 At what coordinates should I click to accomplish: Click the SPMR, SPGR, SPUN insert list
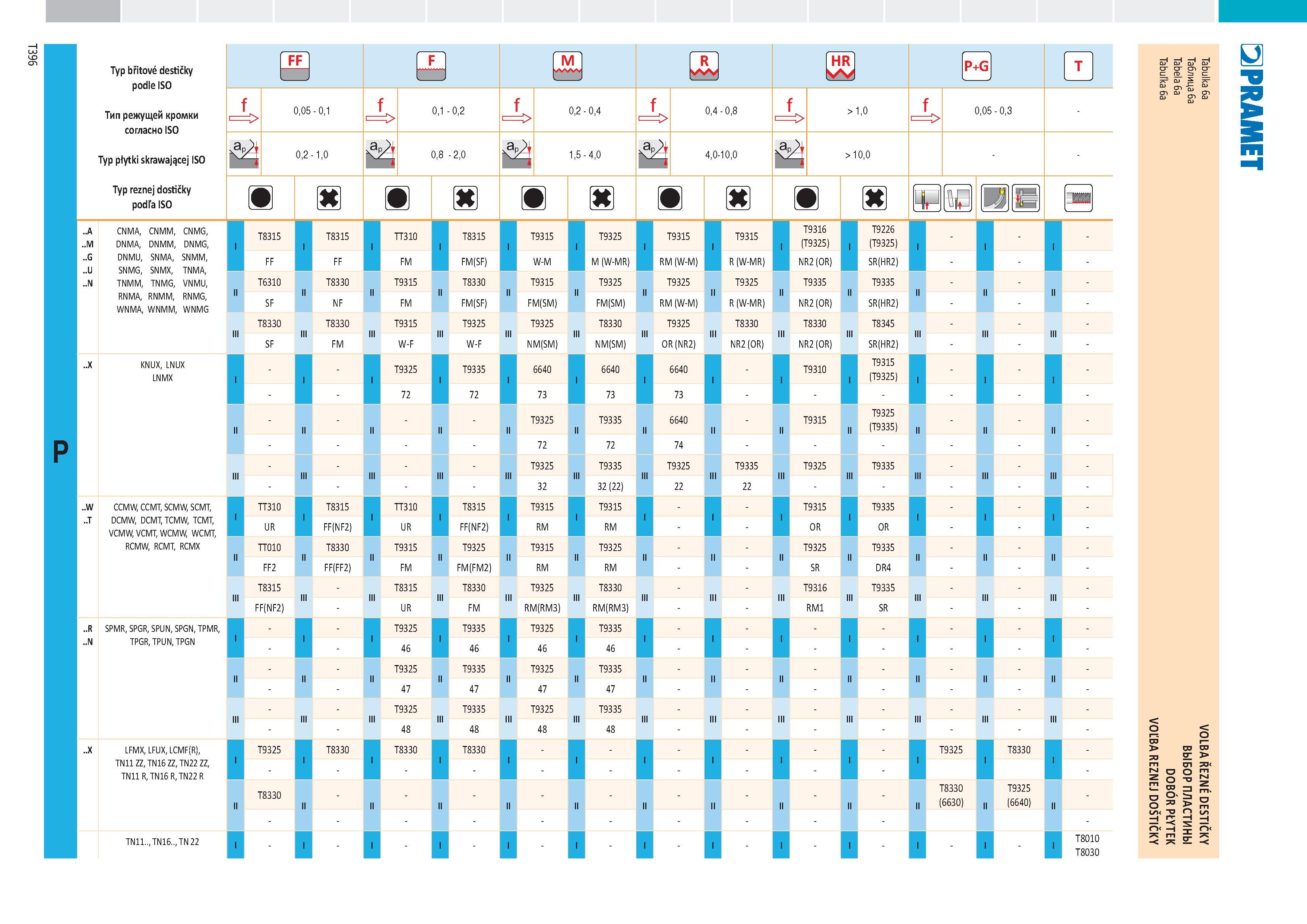coord(162,635)
